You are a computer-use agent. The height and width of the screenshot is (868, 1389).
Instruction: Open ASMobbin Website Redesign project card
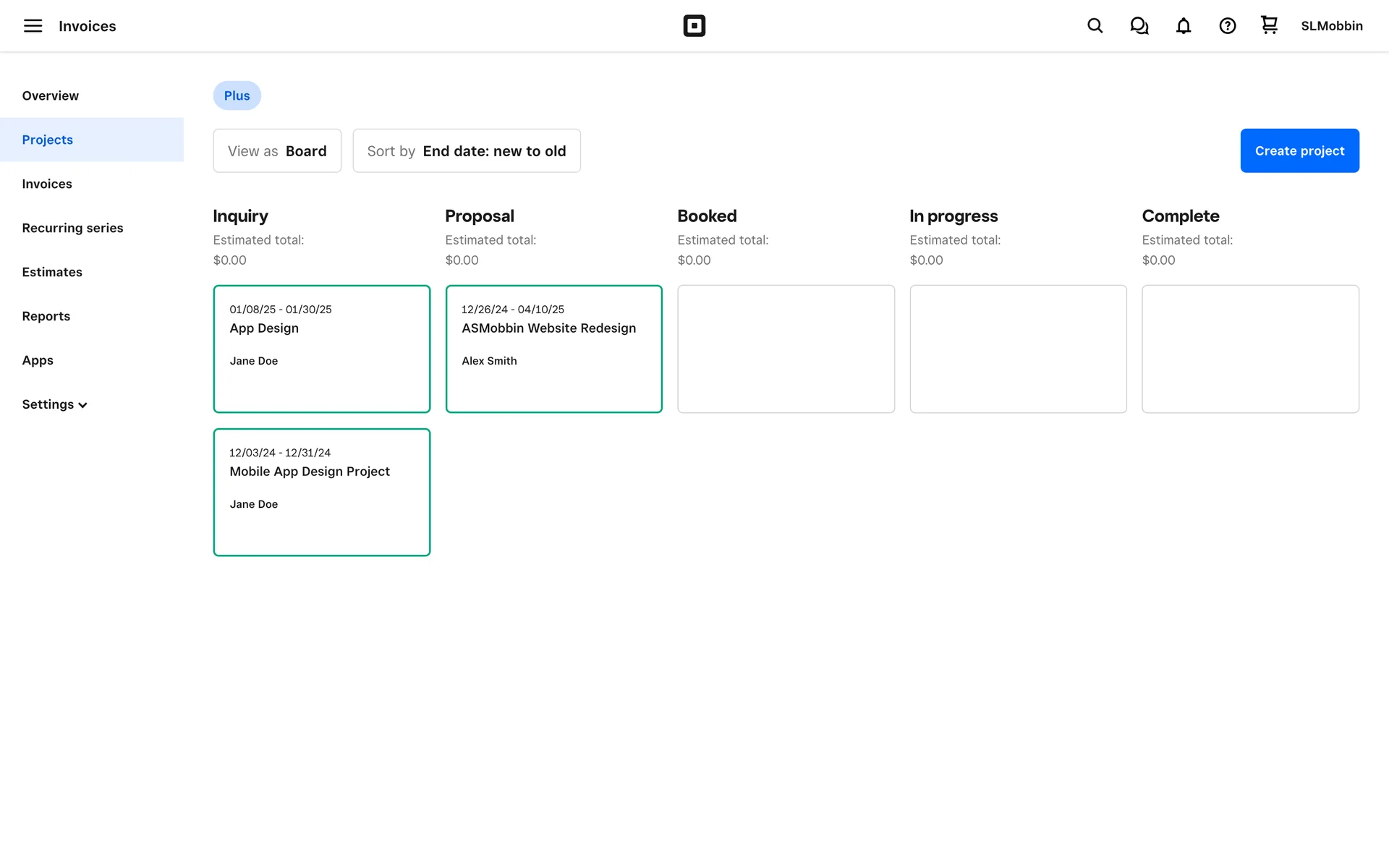click(x=553, y=349)
